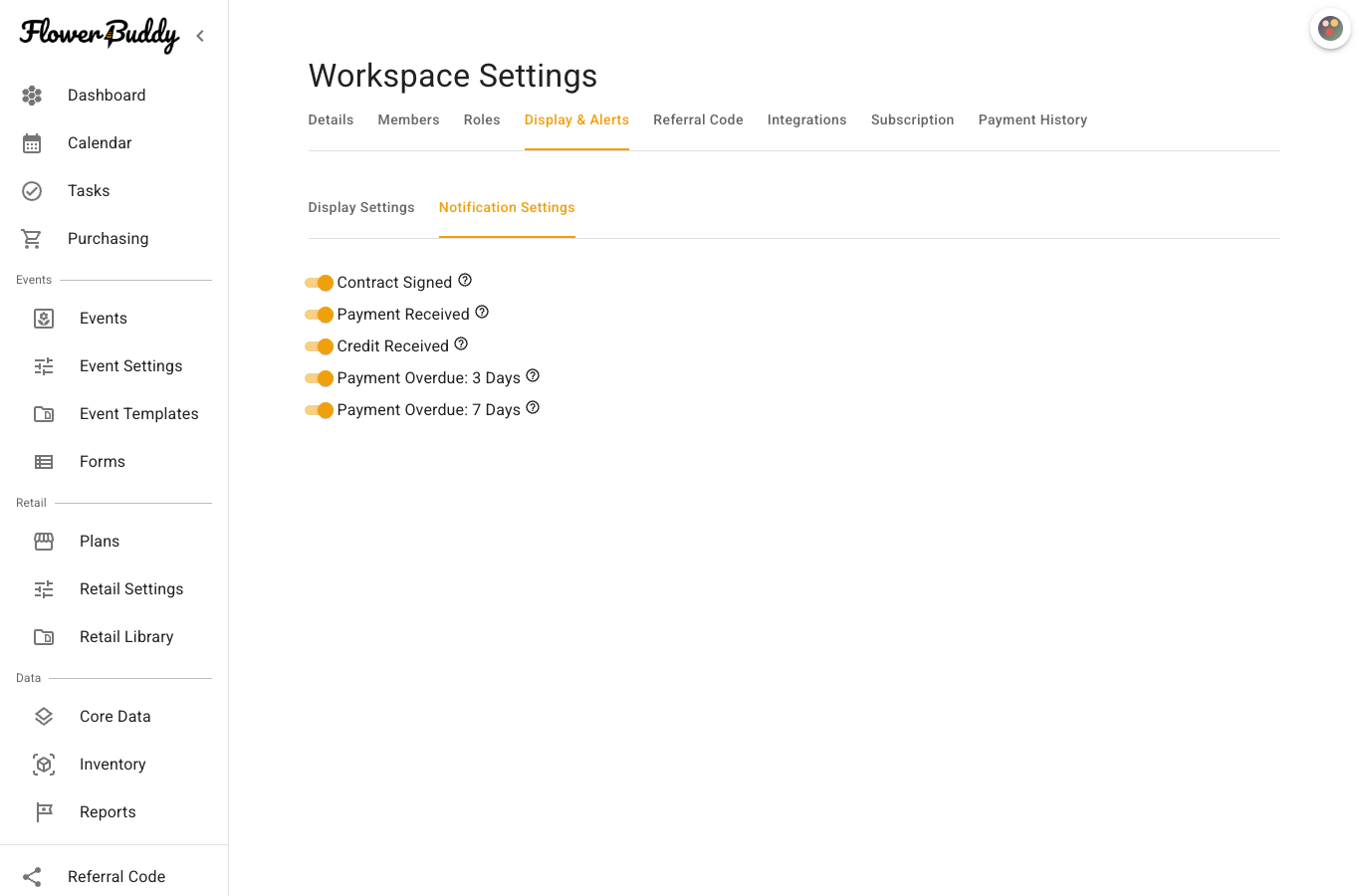Viewport: 1359px width, 896px height.
Task: Click help icon beside Payment Received
Action: click(x=482, y=313)
